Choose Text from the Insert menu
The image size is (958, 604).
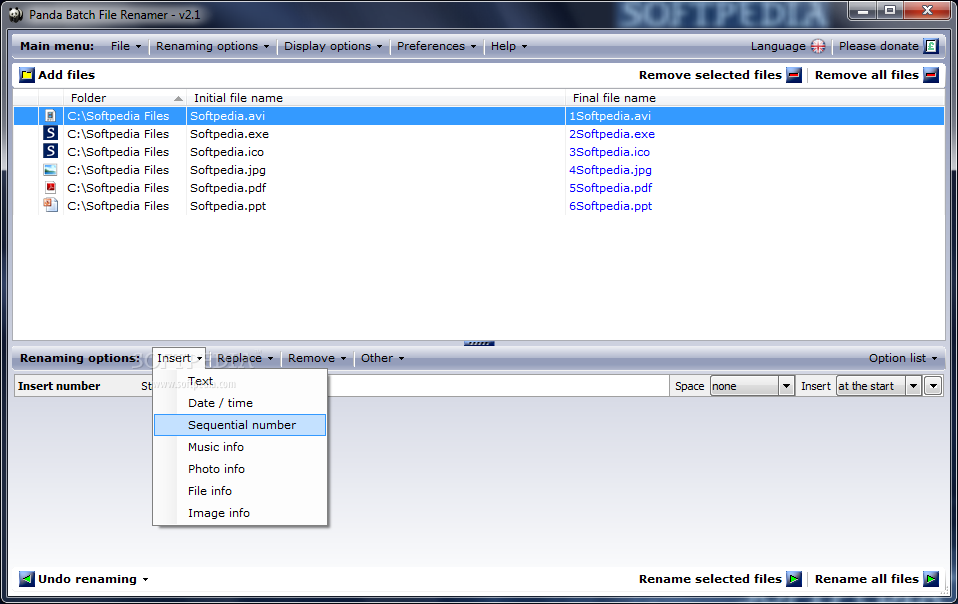240,381
